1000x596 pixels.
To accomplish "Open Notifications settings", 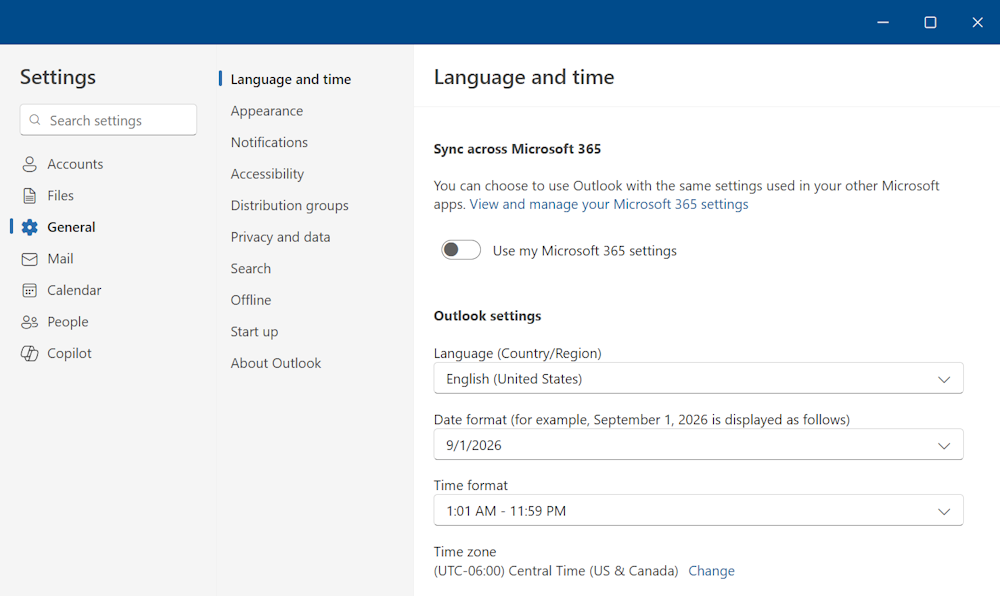I will tap(269, 142).
